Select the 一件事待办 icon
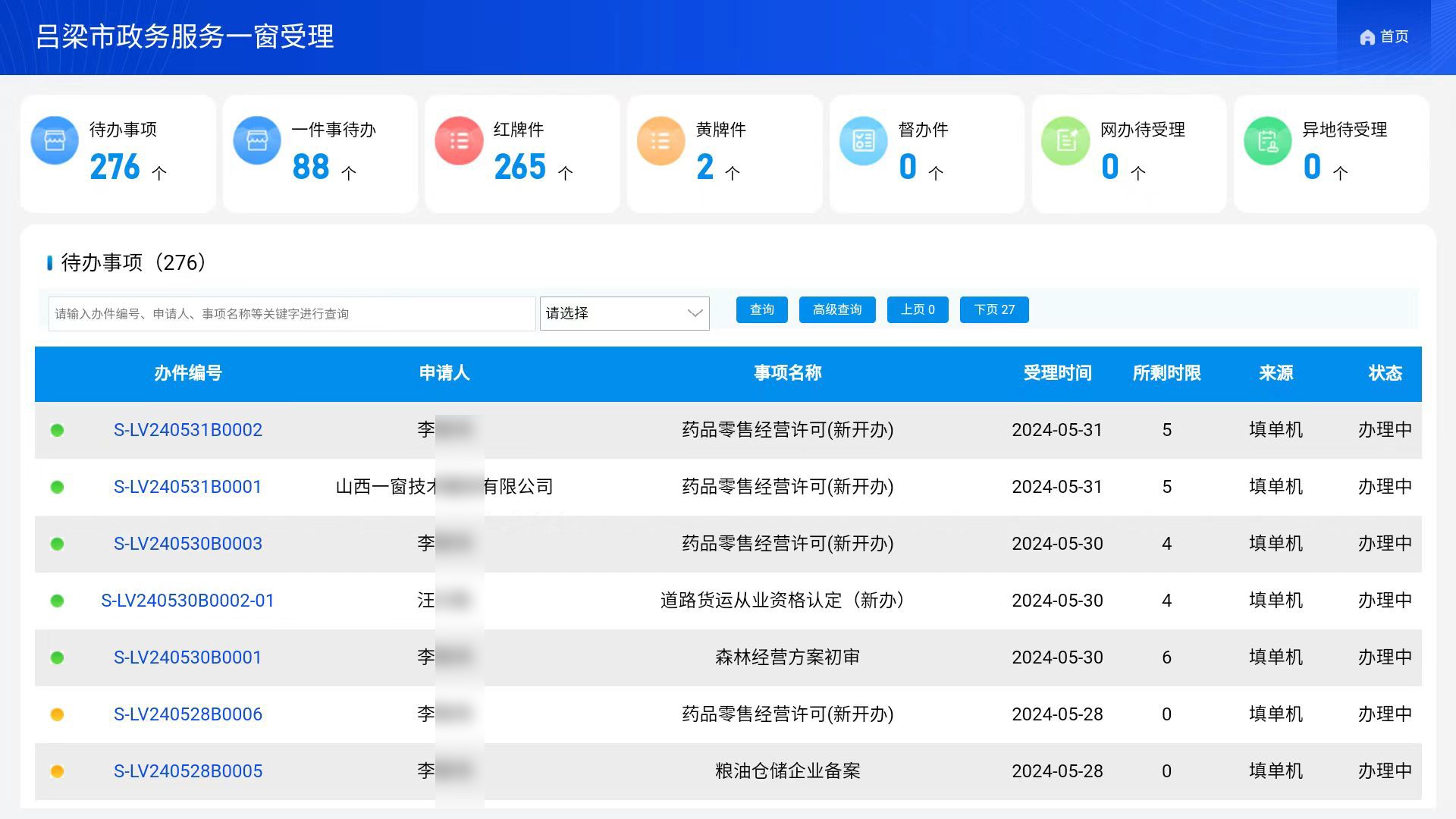The width and height of the screenshot is (1456, 819). [256, 141]
